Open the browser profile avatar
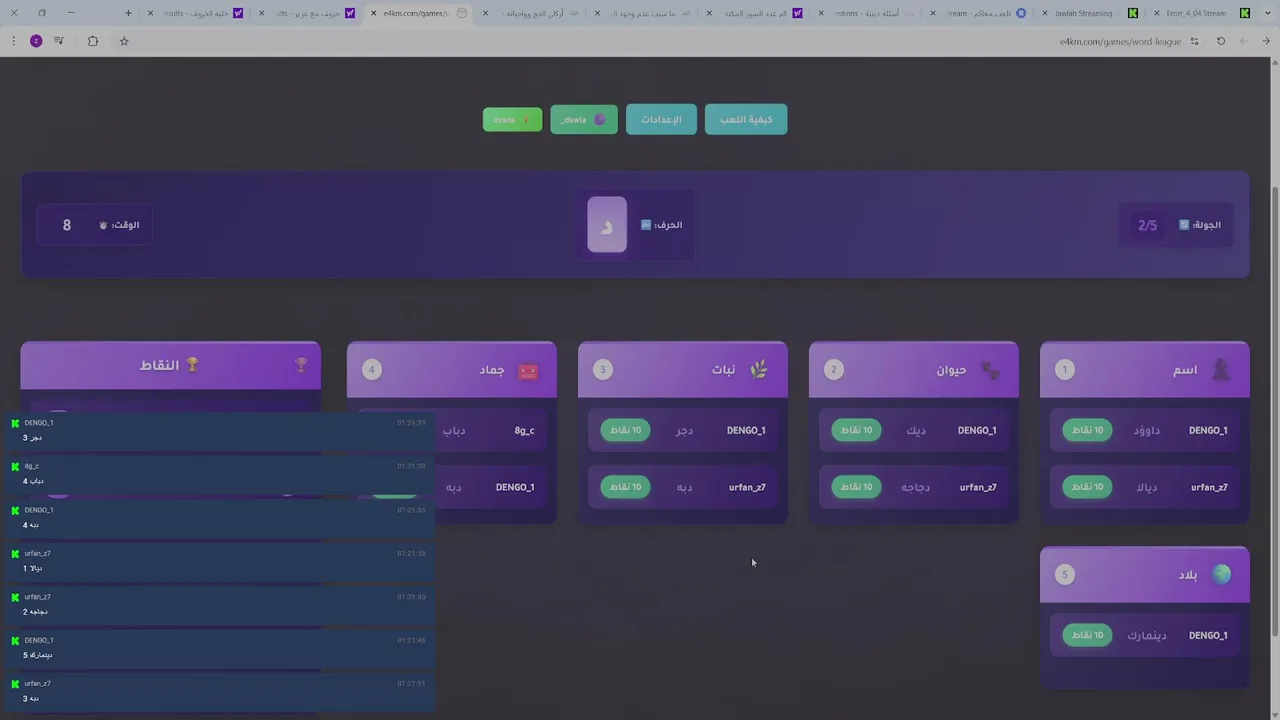Viewport: 1280px width, 720px height. click(36, 41)
